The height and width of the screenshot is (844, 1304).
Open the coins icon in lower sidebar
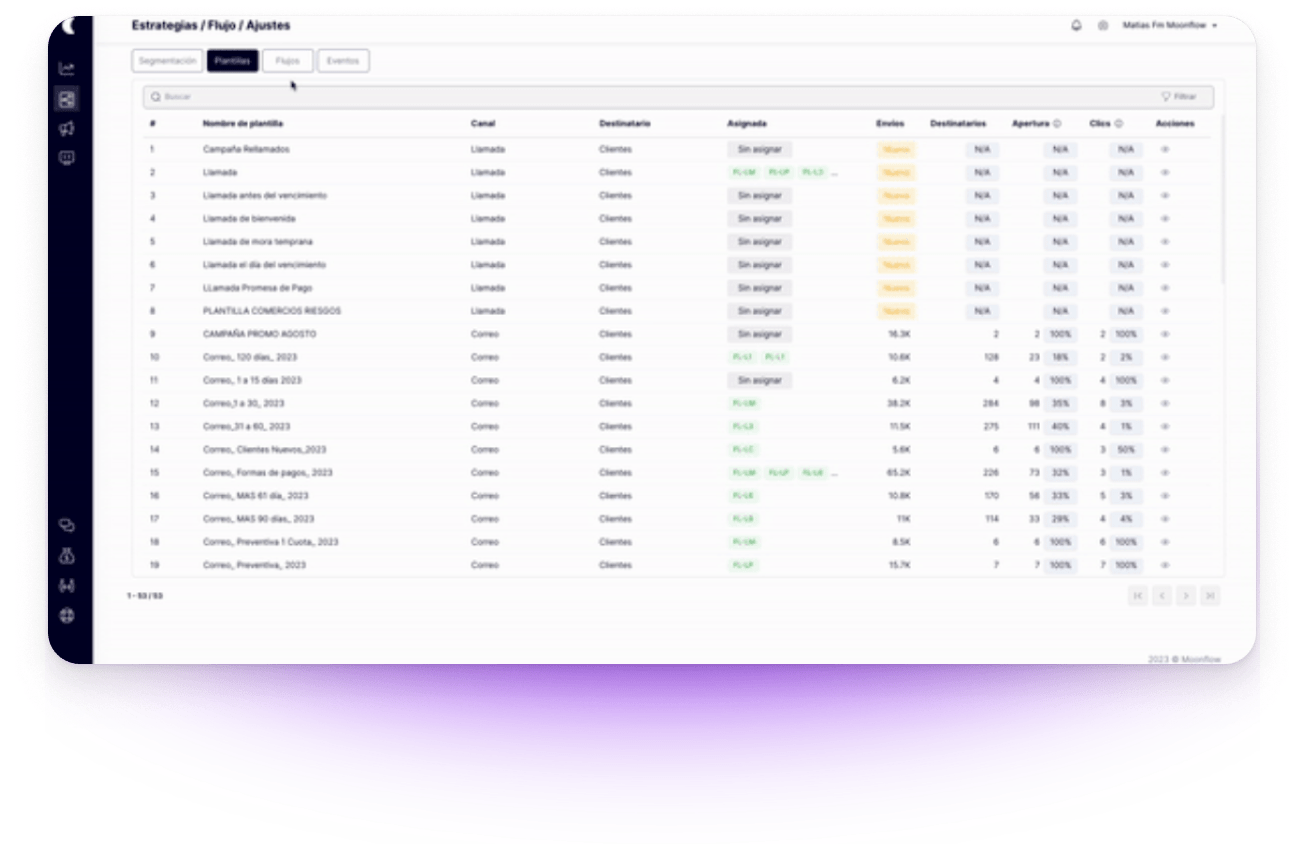(x=67, y=525)
